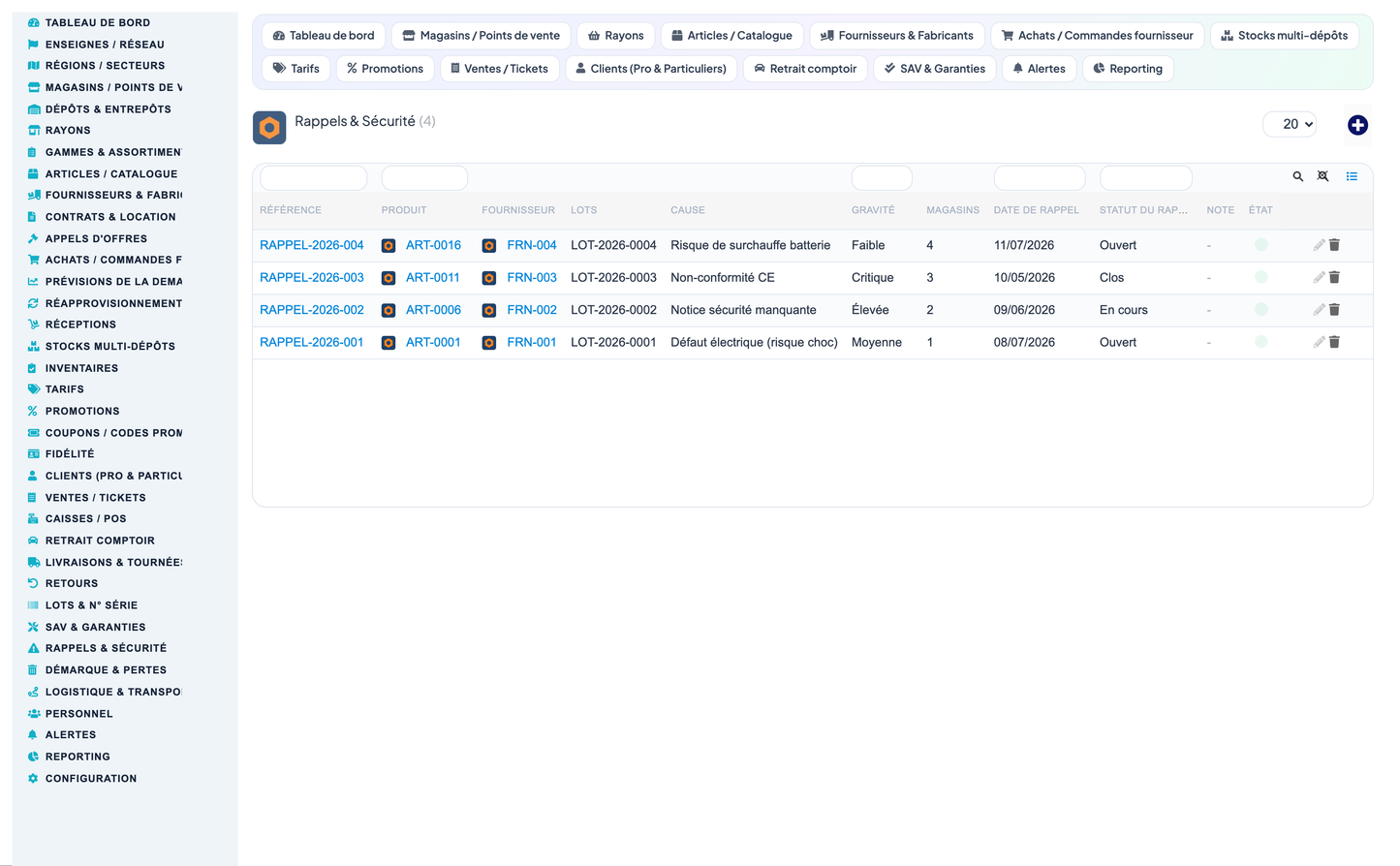Edit RAPPEL-2026-004 with the pencil icon
Viewport: 1400px width, 866px height.
(x=1319, y=245)
